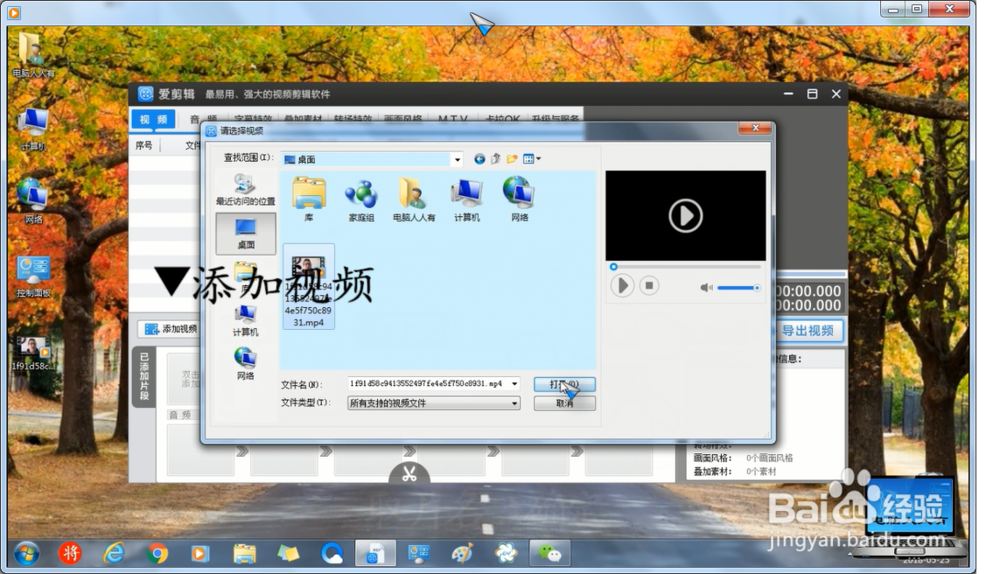This screenshot has width=1000, height=574.
Task: Open the 画面风格 tab
Action: [403, 119]
